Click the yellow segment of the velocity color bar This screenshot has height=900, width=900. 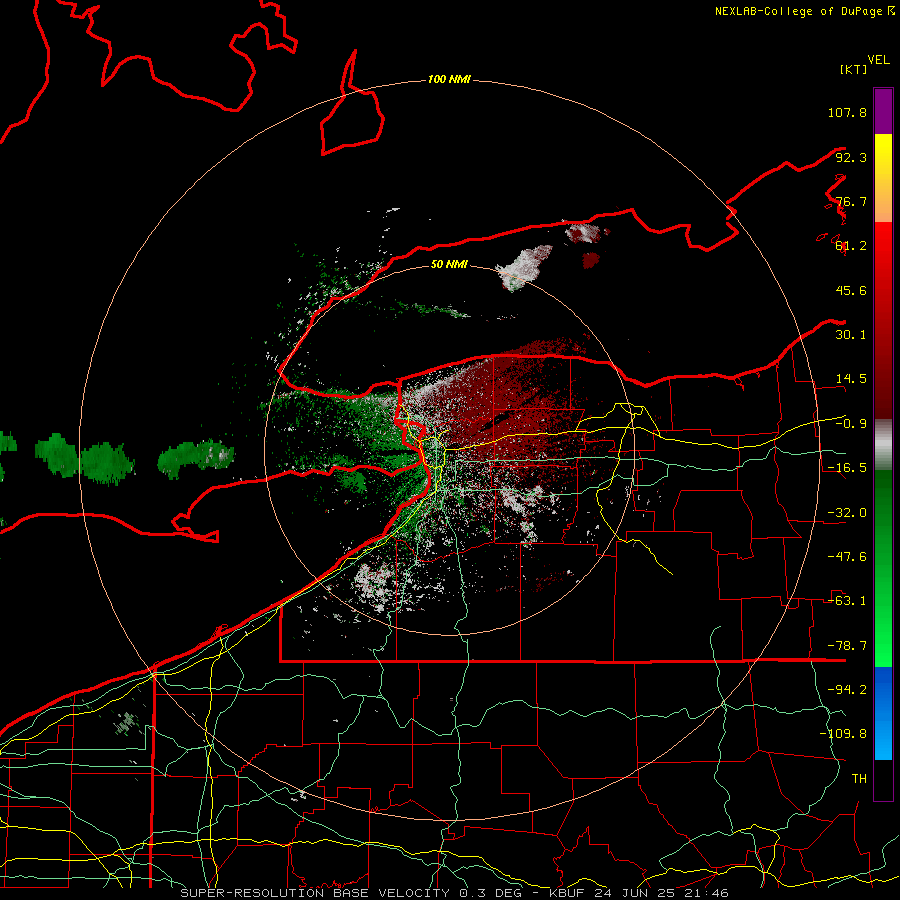883,178
